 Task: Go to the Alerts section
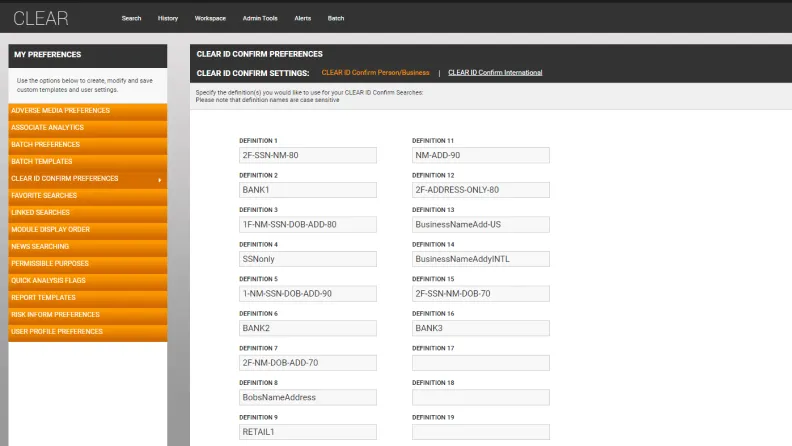tap(302, 18)
